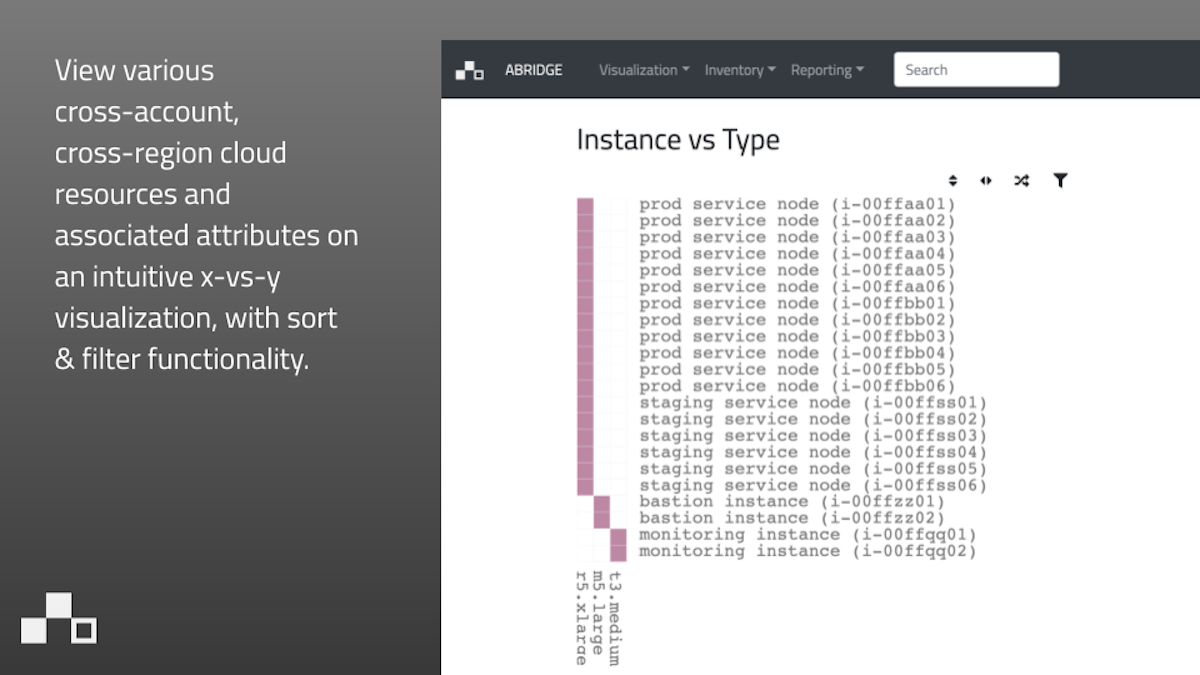Viewport: 1200px width, 675px height.
Task: Click m5.large cell for bastion i-00ffzz01
Action: [x=602, y=502]
